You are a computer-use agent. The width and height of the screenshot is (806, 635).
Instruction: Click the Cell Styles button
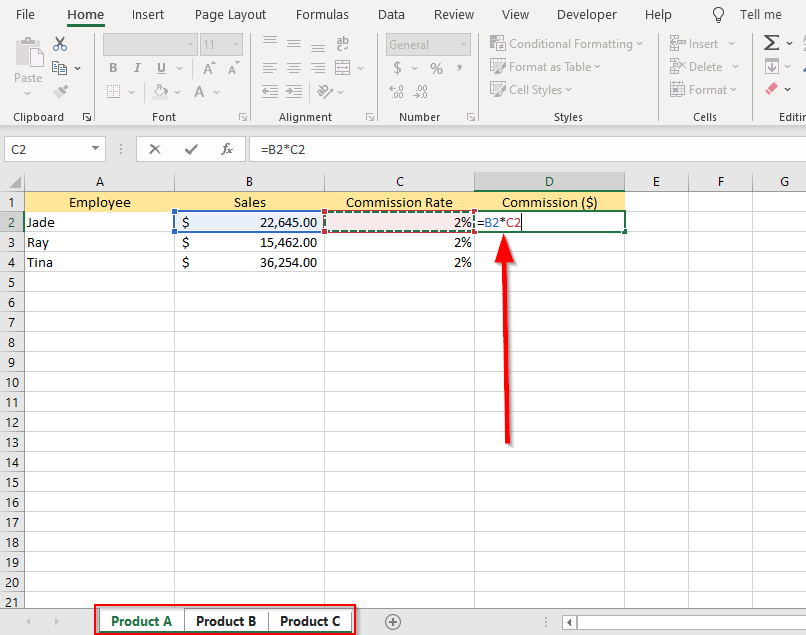(534, 89)
